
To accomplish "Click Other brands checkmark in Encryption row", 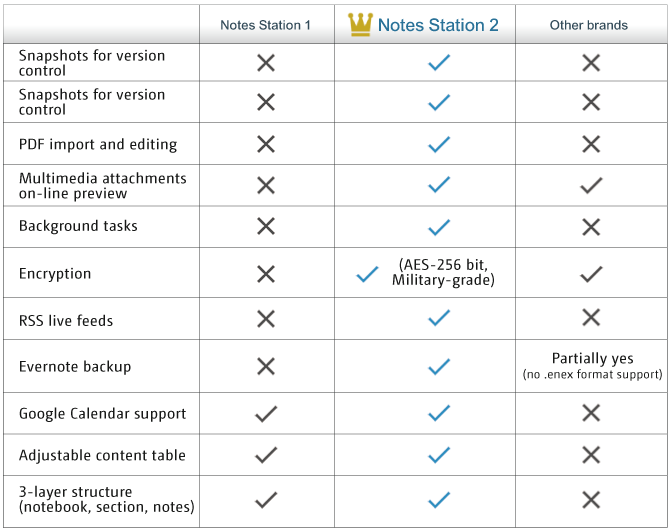I will coord(591,273).
